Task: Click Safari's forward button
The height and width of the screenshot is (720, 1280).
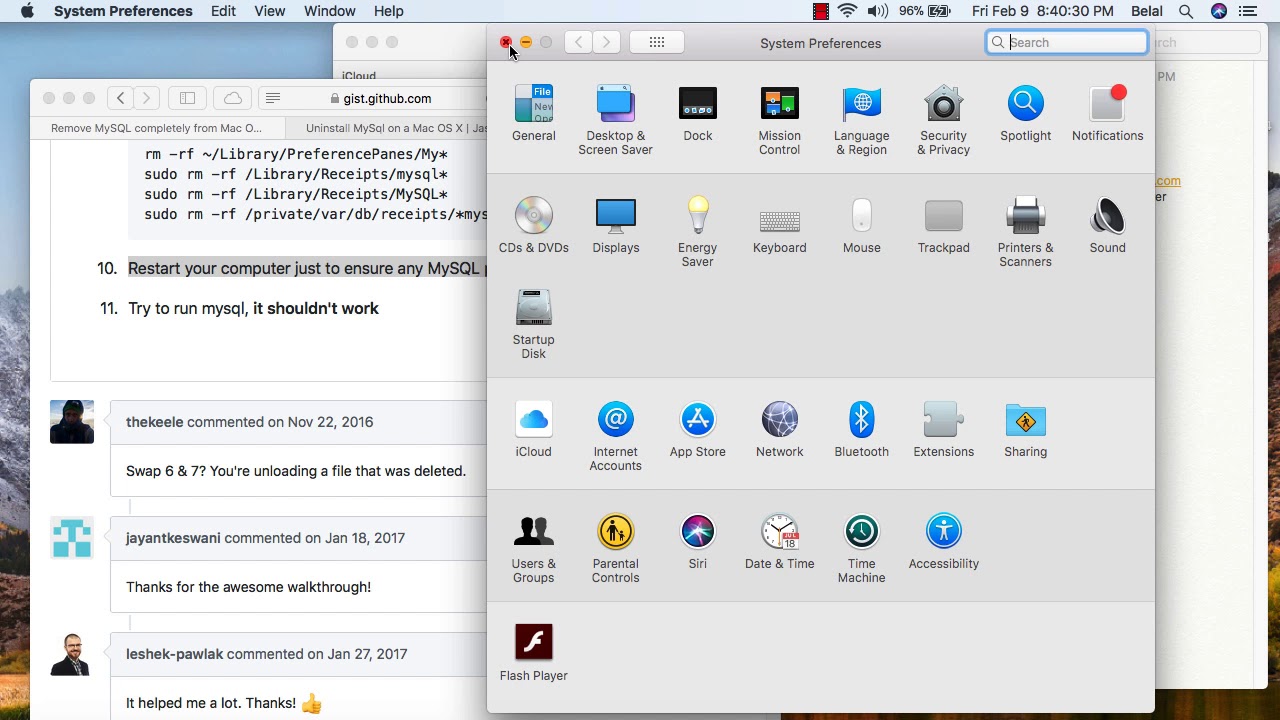Action: [x=147, y=98]
